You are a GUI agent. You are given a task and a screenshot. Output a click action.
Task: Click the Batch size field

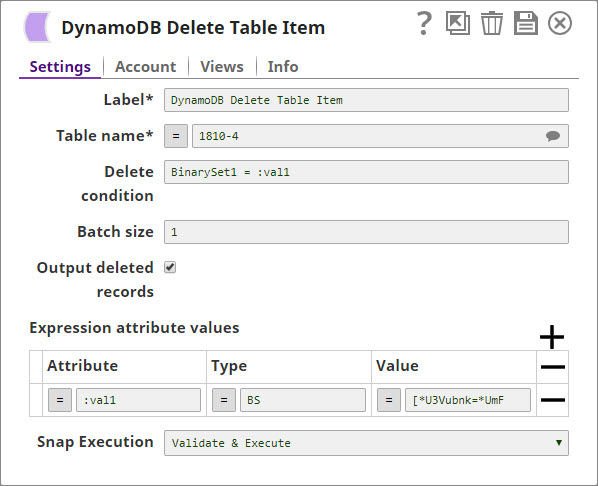[x=367, y=232]
